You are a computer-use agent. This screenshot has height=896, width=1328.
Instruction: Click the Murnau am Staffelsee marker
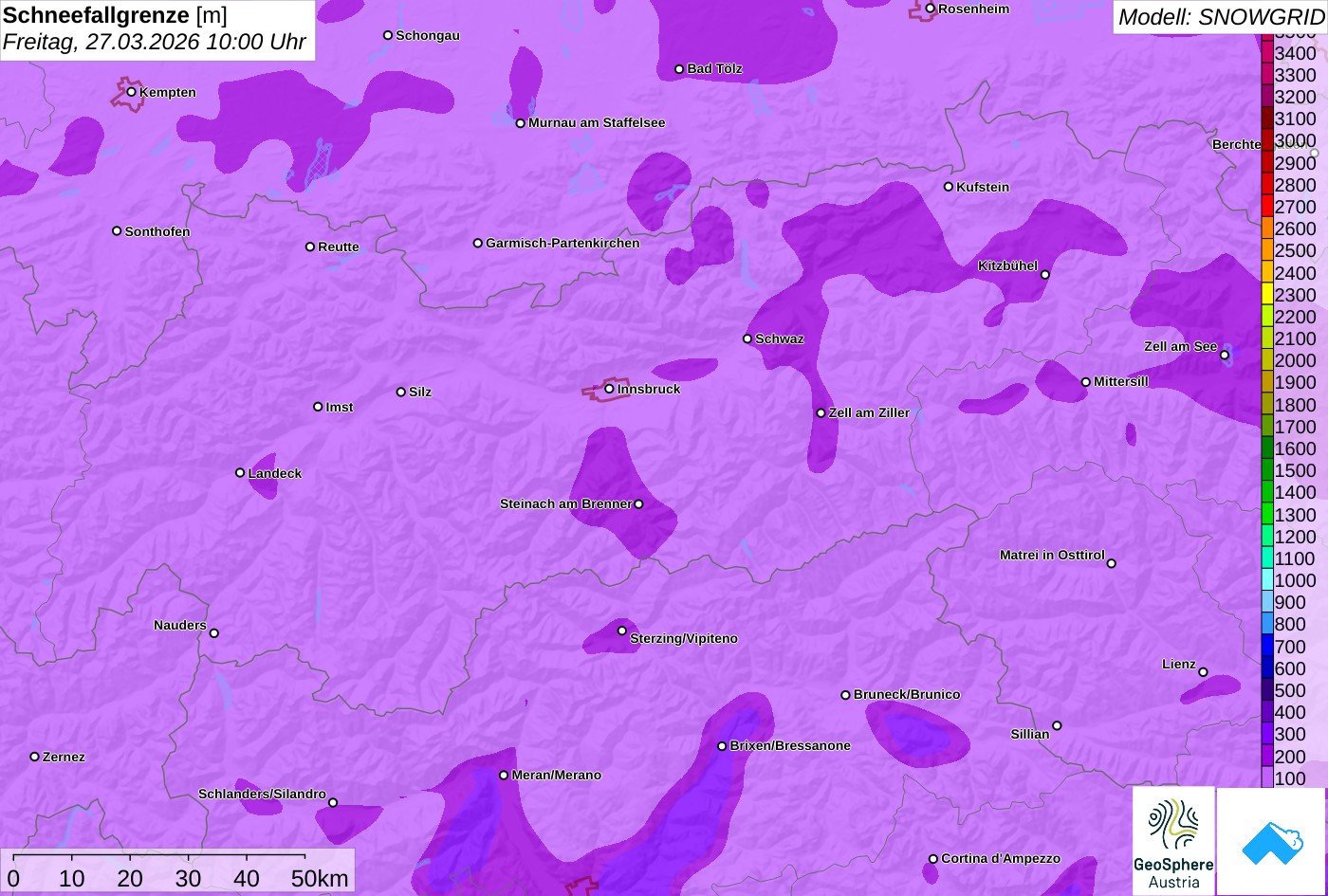point(521,123)
